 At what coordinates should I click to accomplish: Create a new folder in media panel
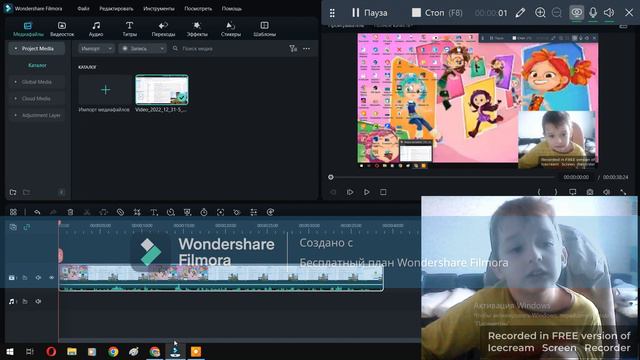coord(13,192)
